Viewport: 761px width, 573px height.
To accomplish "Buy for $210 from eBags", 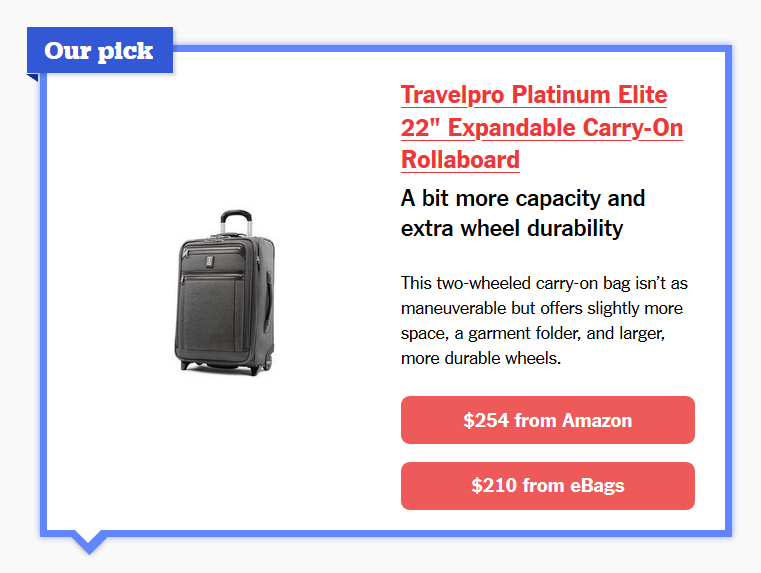I will (547, 486).
